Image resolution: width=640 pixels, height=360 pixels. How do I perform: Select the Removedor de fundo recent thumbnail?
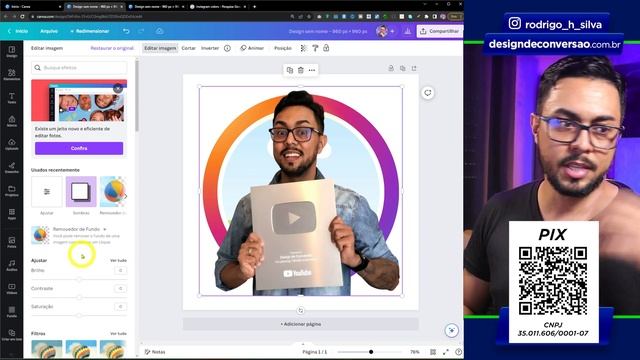click(x=113, y=192)
